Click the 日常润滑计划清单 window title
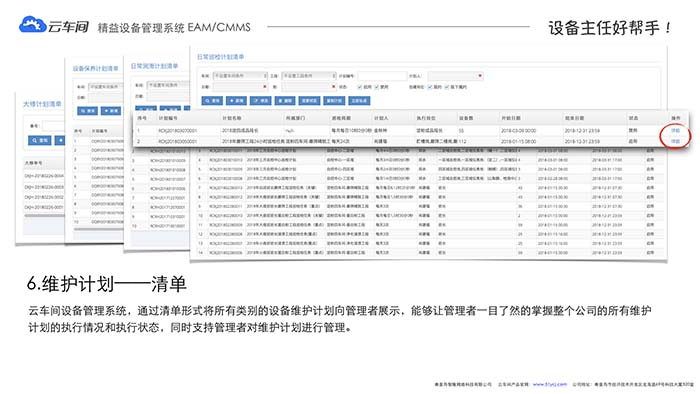Screen dimensions: 700x394 (x=154, y=66)
